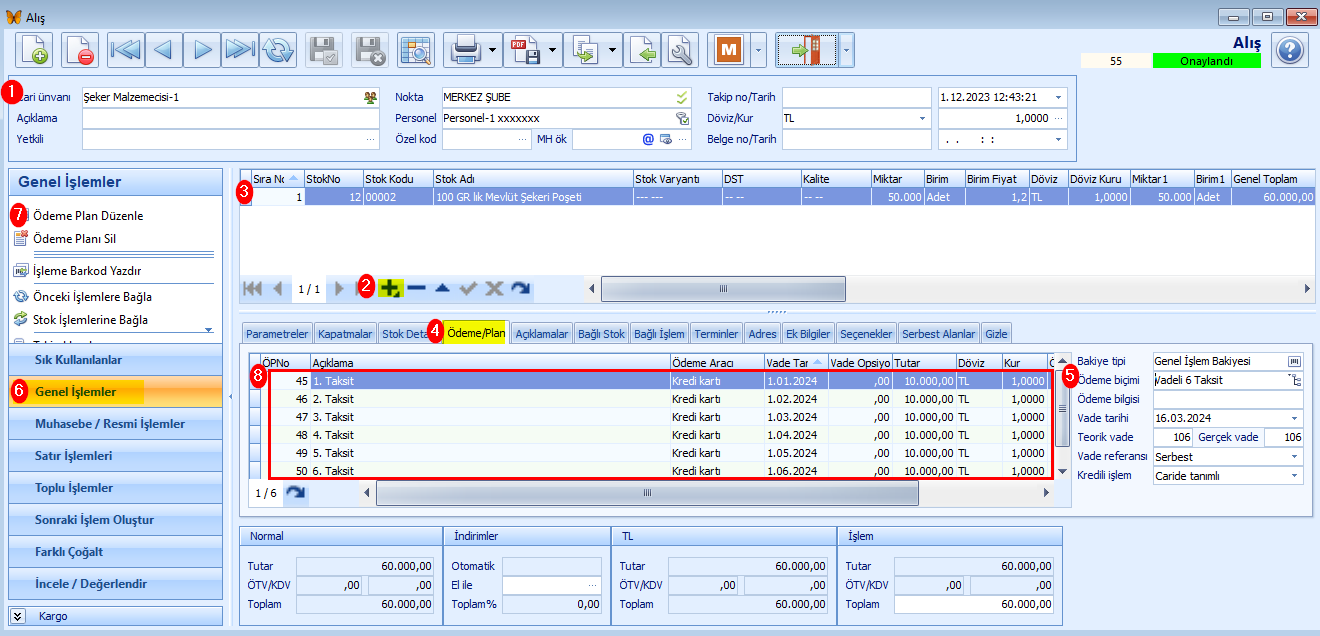Screen dimensions: 1320x636
Task: Open the Bağlı Stok tab
Action: click(x=601, y=334)
